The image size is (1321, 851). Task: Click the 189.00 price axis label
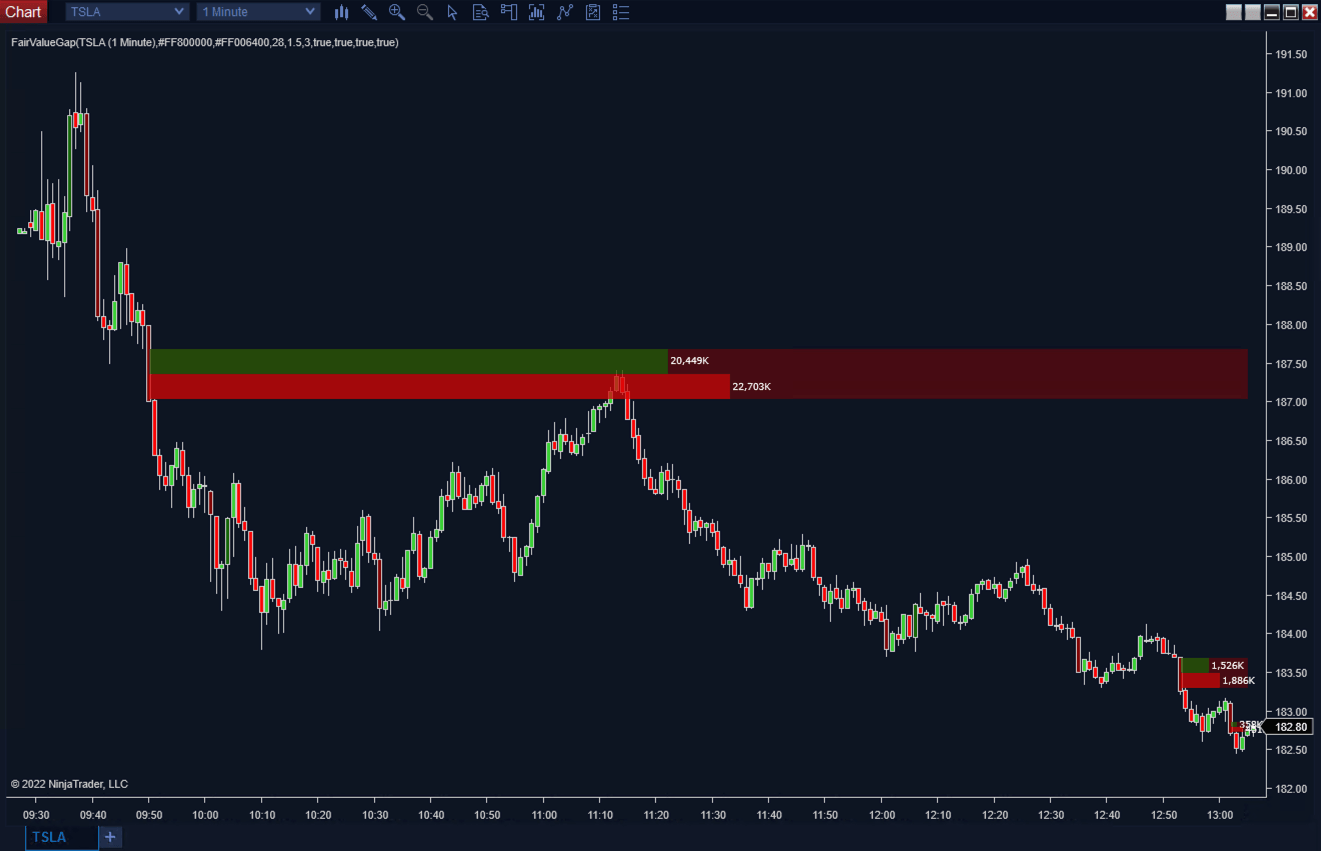point(1291,247)
